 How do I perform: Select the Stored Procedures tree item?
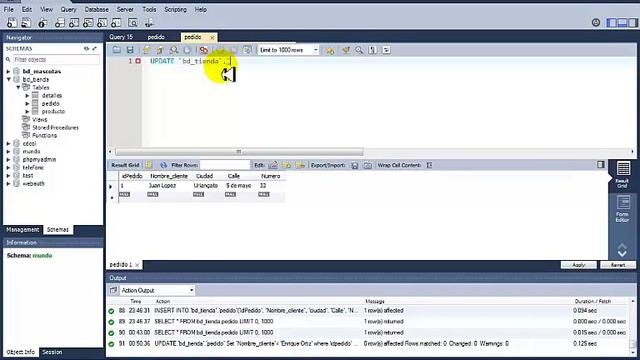pyautogui.click(x=56, y=127)
